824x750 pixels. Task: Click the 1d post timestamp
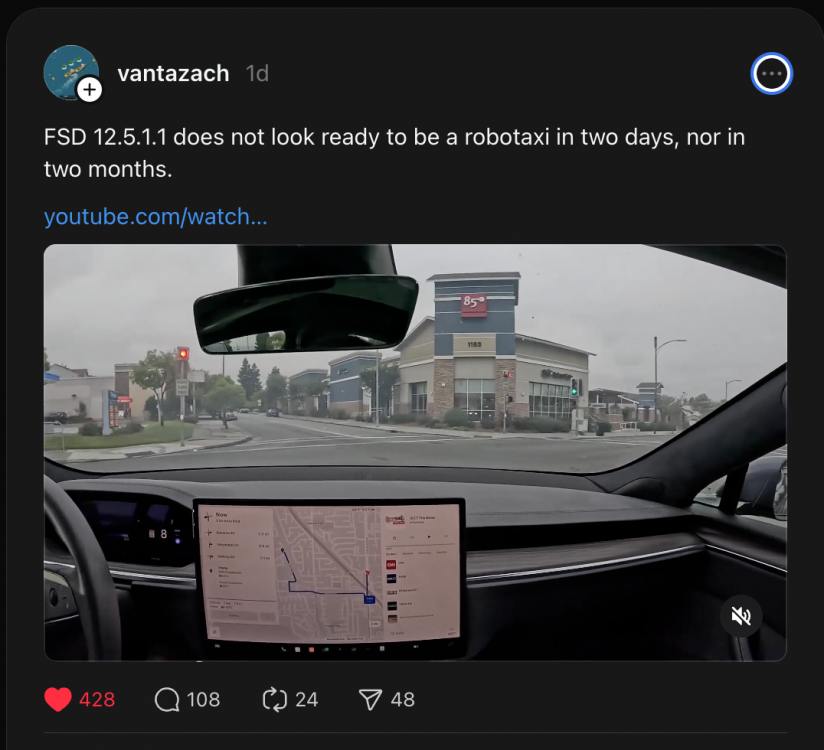pos(257,74)
